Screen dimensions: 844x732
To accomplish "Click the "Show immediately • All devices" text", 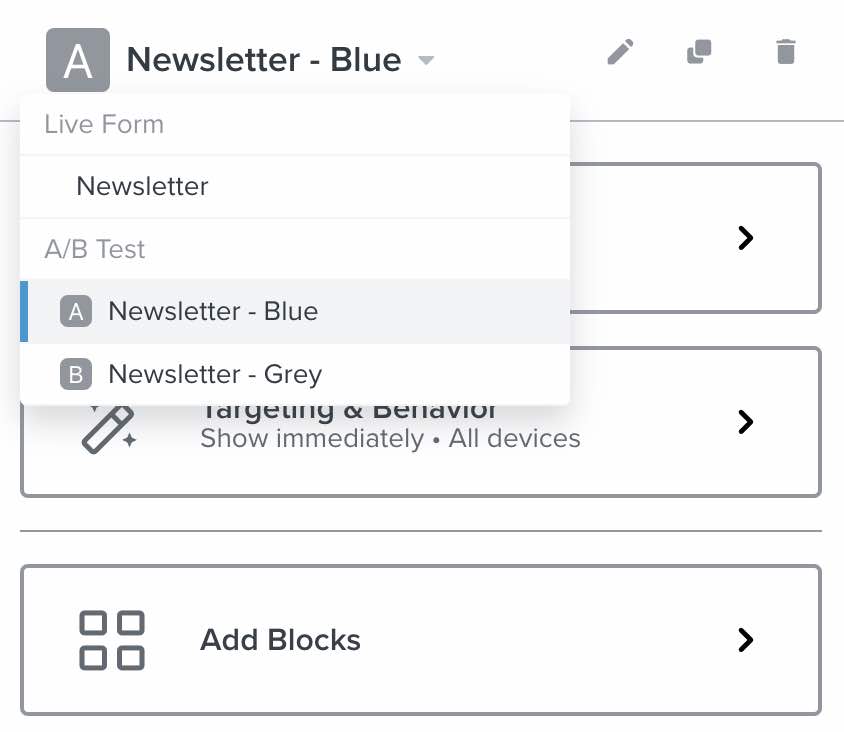I will [389, 438].
